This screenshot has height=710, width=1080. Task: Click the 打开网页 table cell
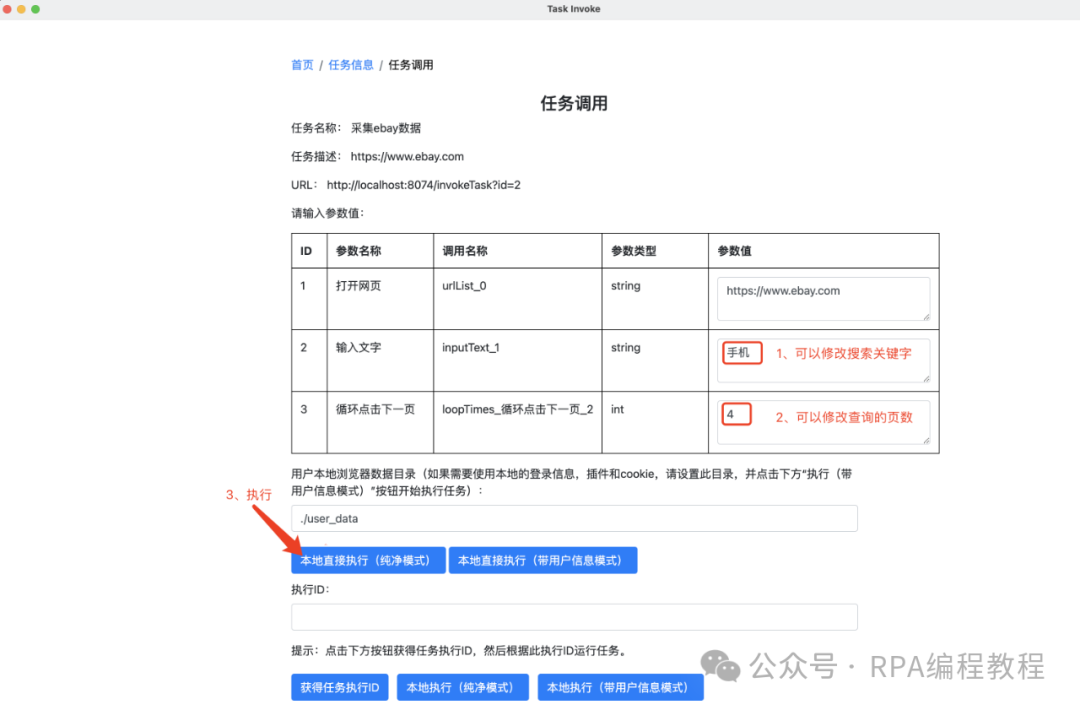pyautogui.click(x=380, y=299)
